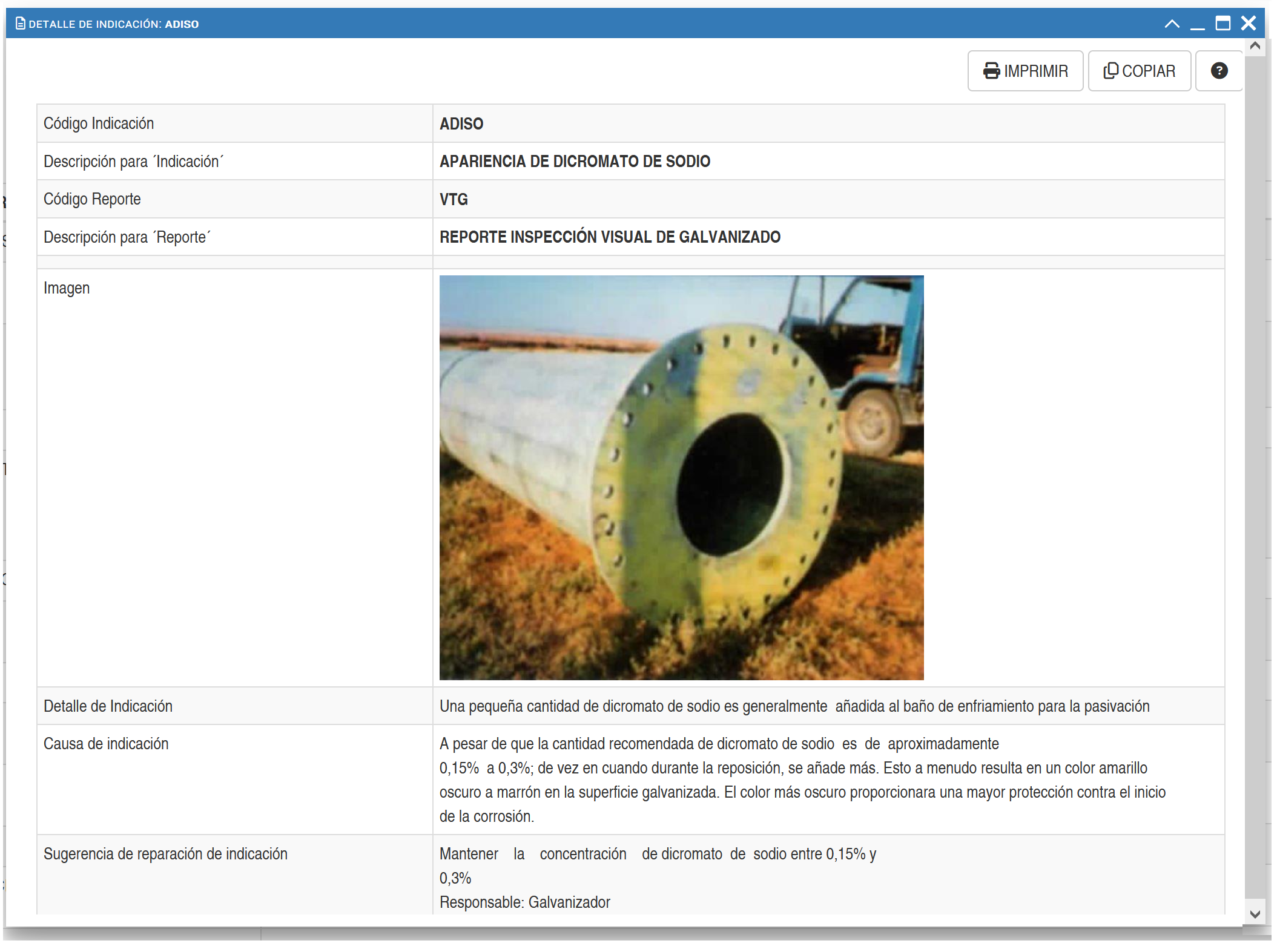Image resolution: width=1277 pixels, height=952 pixels.
Task: Click the document icon in title bar
Action: pos(21,24)
